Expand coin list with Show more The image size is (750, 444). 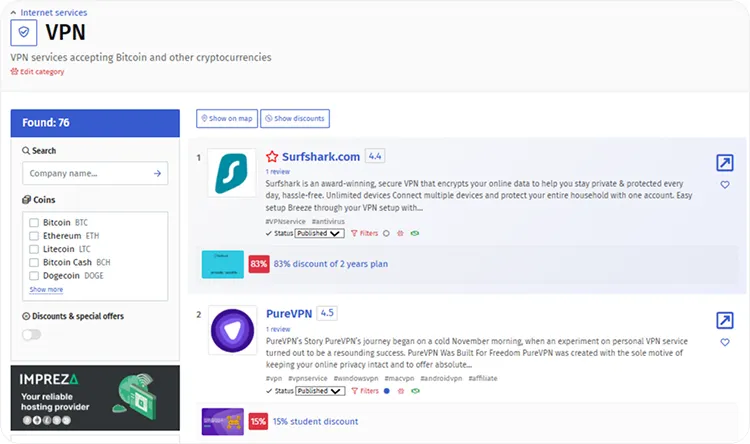tap(46, 289)
